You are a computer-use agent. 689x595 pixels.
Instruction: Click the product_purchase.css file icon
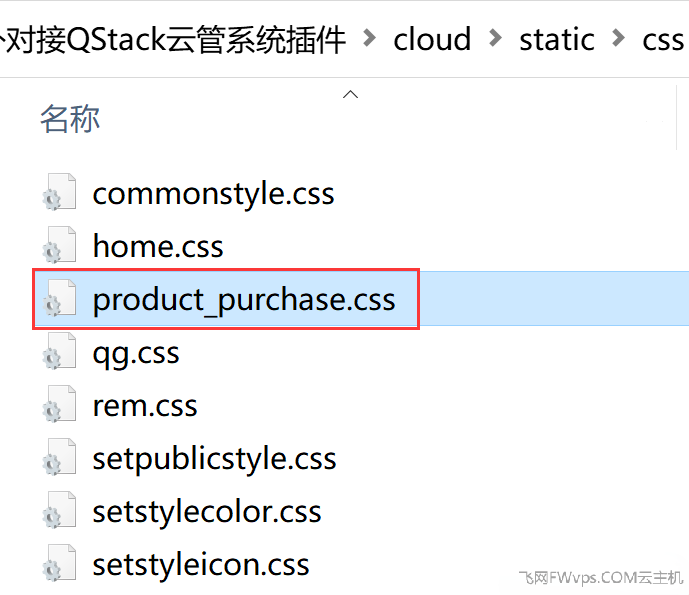[59, 298]
